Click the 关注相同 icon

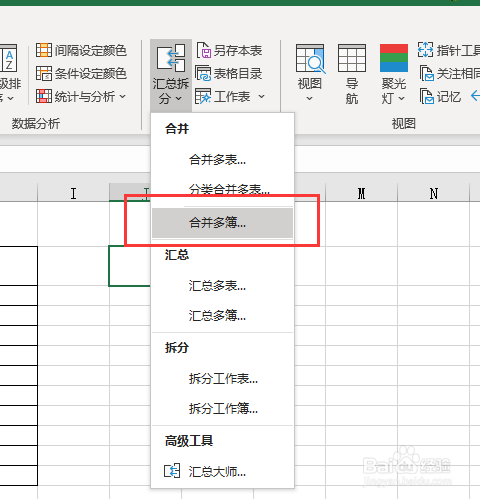427,73
